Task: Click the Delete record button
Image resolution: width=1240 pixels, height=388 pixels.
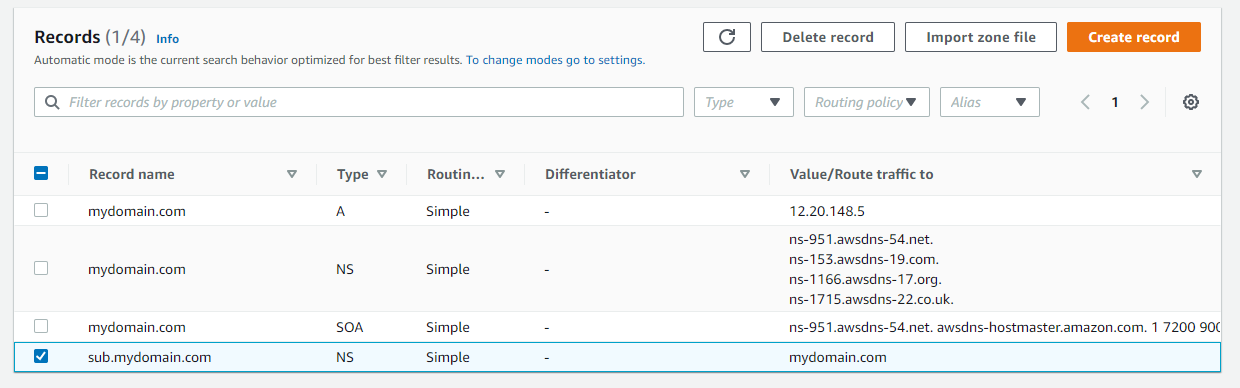Action: coord(827,37)
